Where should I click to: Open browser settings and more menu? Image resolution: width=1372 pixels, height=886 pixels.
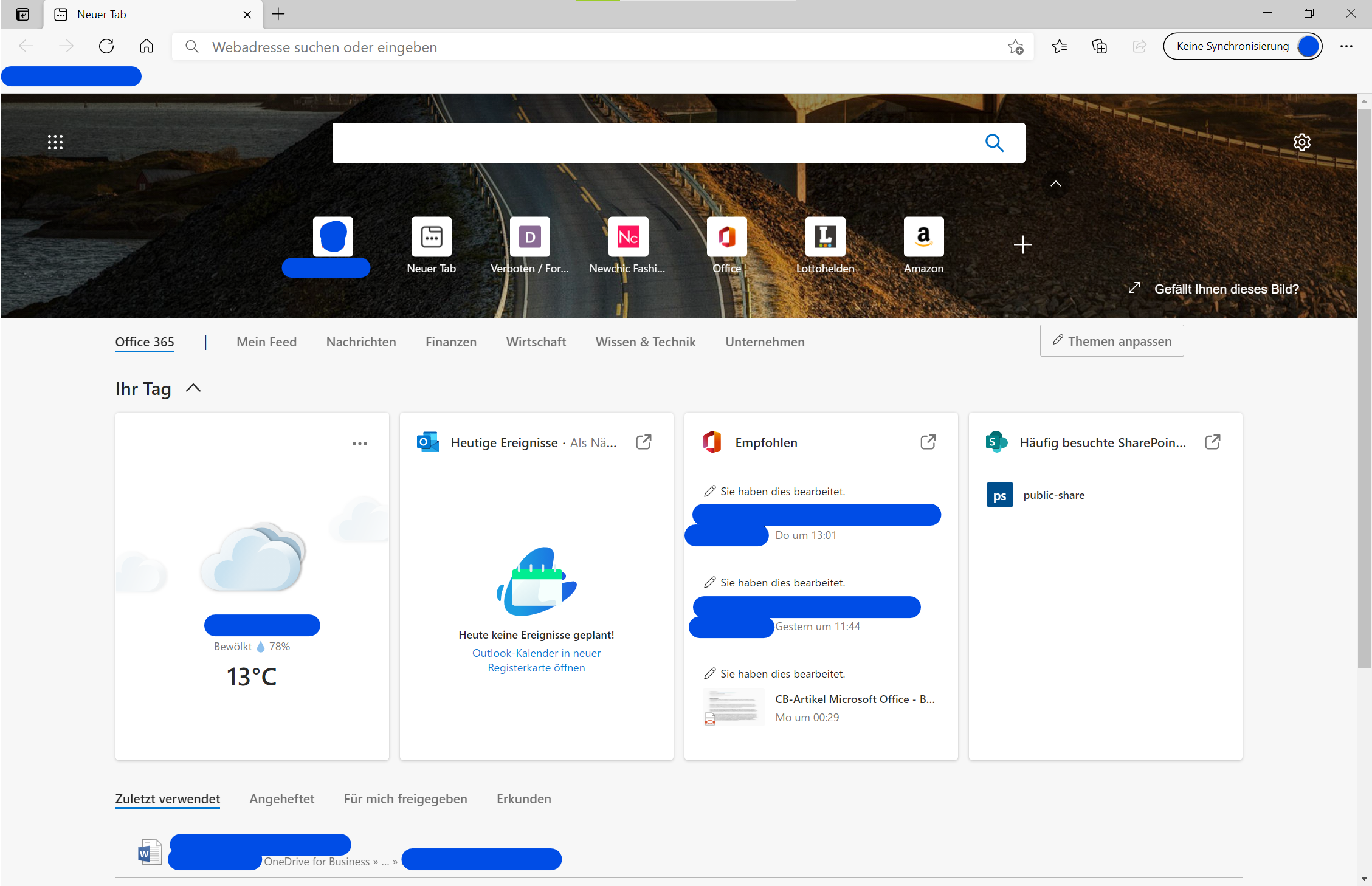[x=1346, y=46]
